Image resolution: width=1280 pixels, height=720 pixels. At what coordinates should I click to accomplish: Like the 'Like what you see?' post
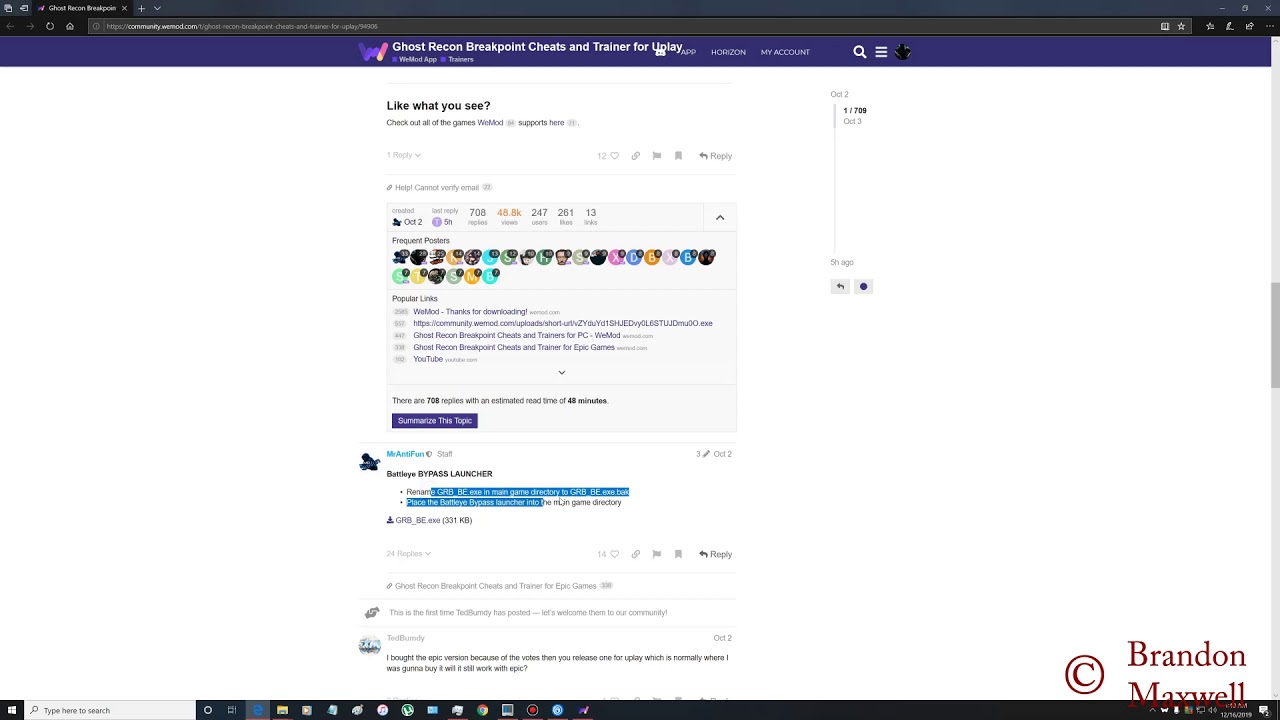point(614,156)
